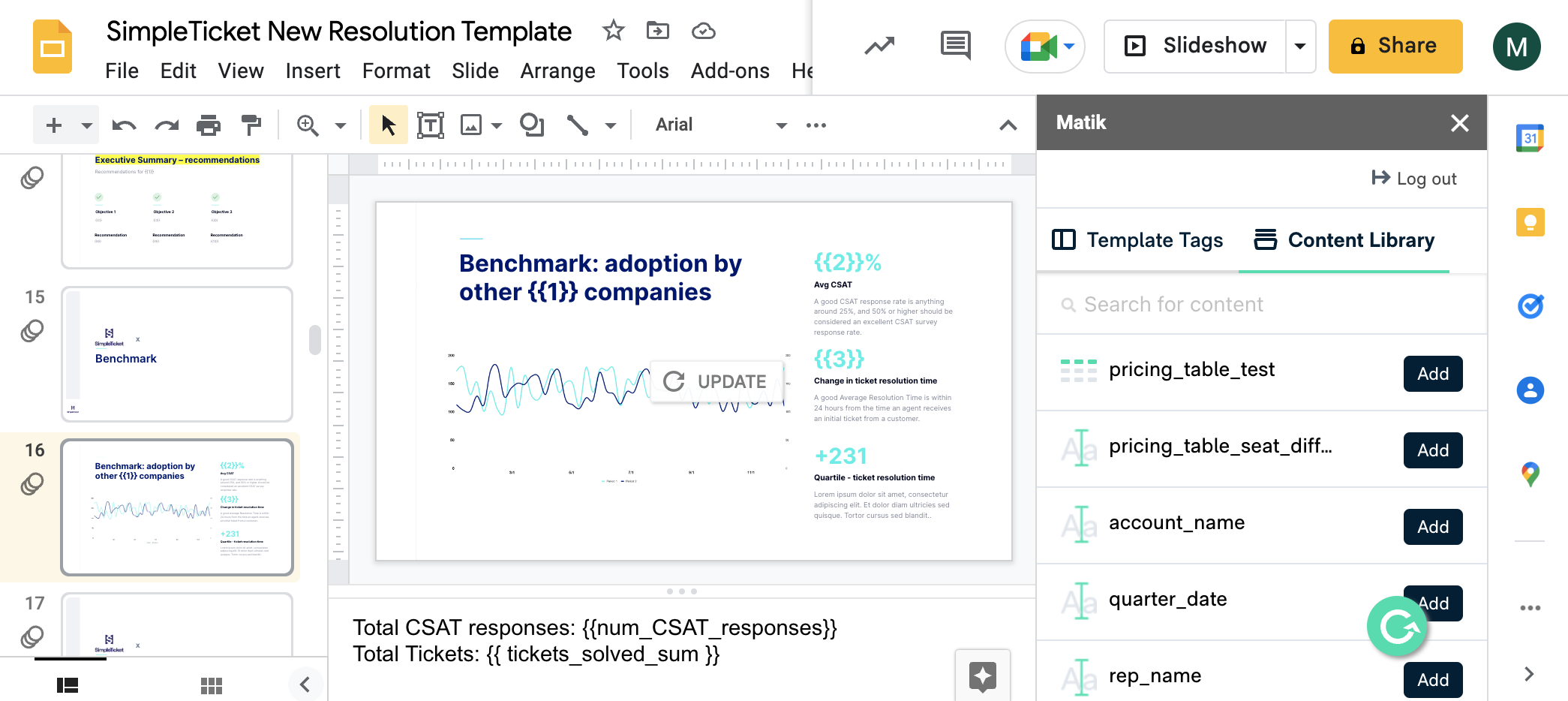Screen dimensions: 1568x701
Task: Add the account_name content item
Action: (1432, 527)
